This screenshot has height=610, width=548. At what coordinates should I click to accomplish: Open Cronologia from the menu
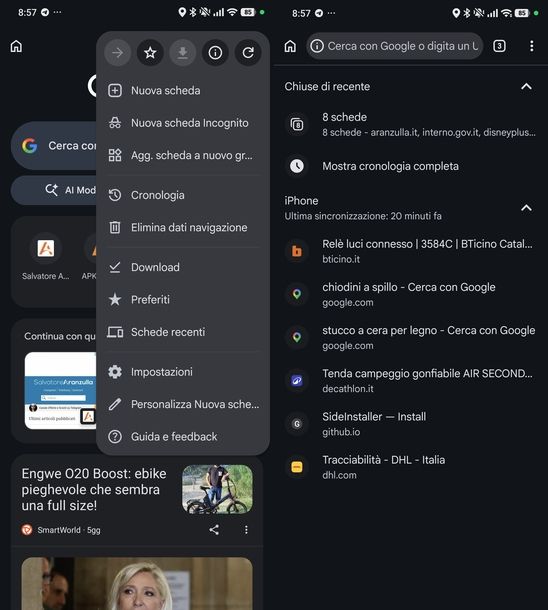183,195
